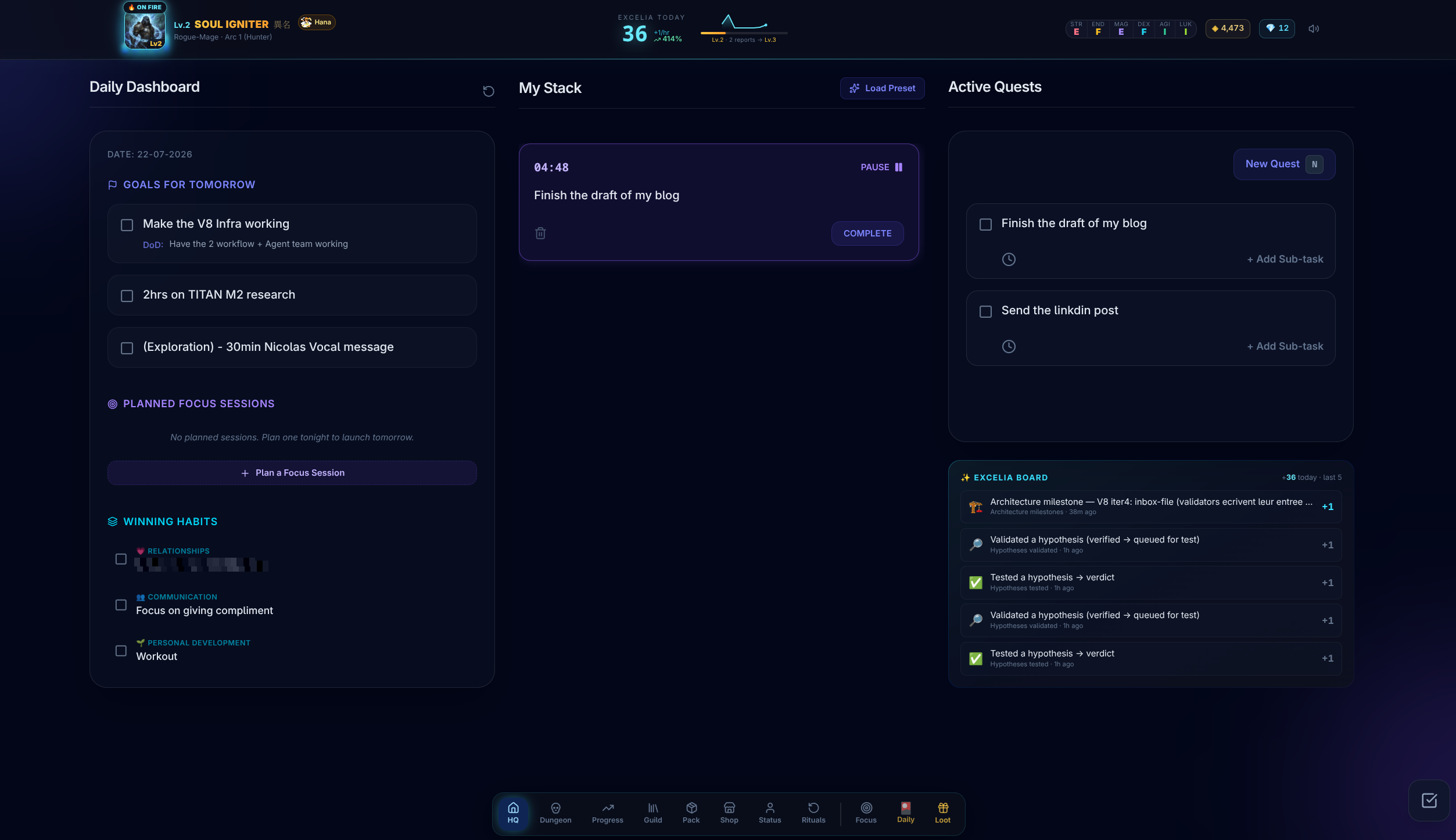The image size is (1456, 840).
Task: Add Sub-task to blog draft quest
Action: pos(1285,259)
